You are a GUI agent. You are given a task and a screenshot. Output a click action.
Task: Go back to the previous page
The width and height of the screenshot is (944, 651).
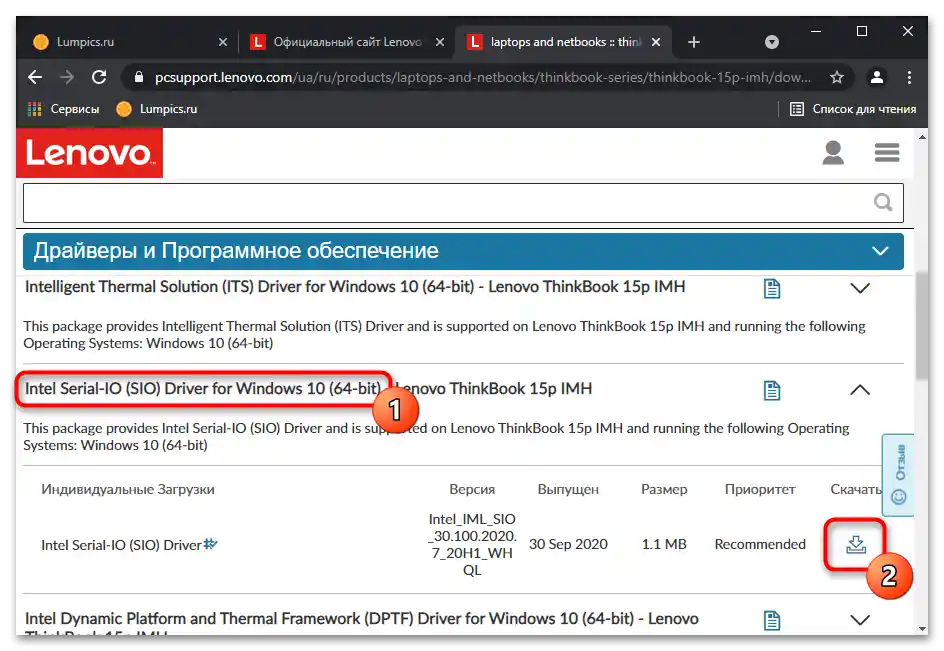pyautogui.click(x=35, y=77)
